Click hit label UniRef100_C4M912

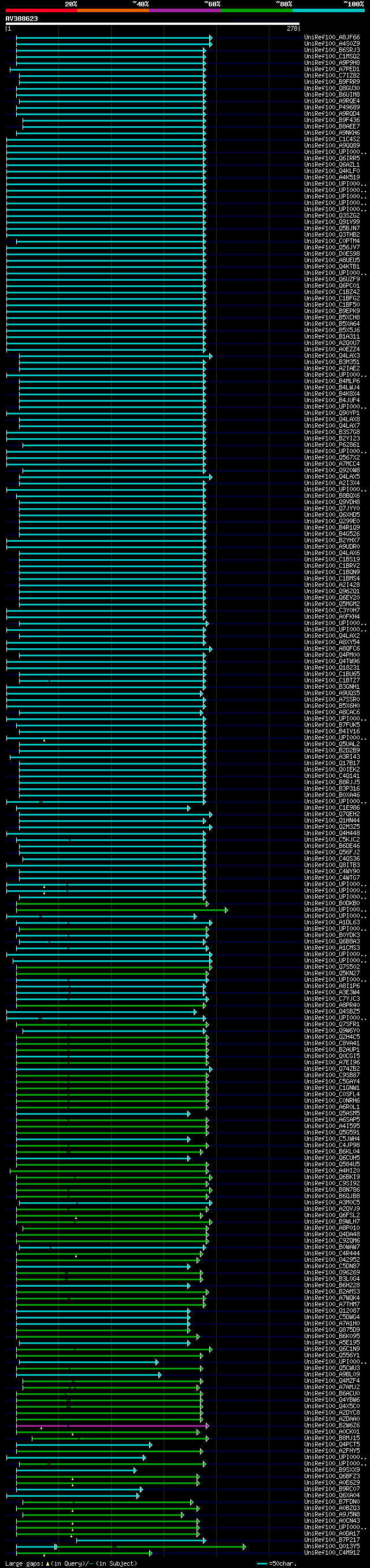[332, 1552]
